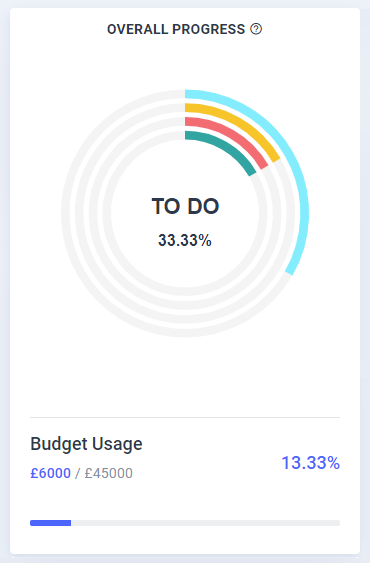Click the gray unfilled budget bar track
The width and height of the screenshot is (370, 563).
(205, 523)
